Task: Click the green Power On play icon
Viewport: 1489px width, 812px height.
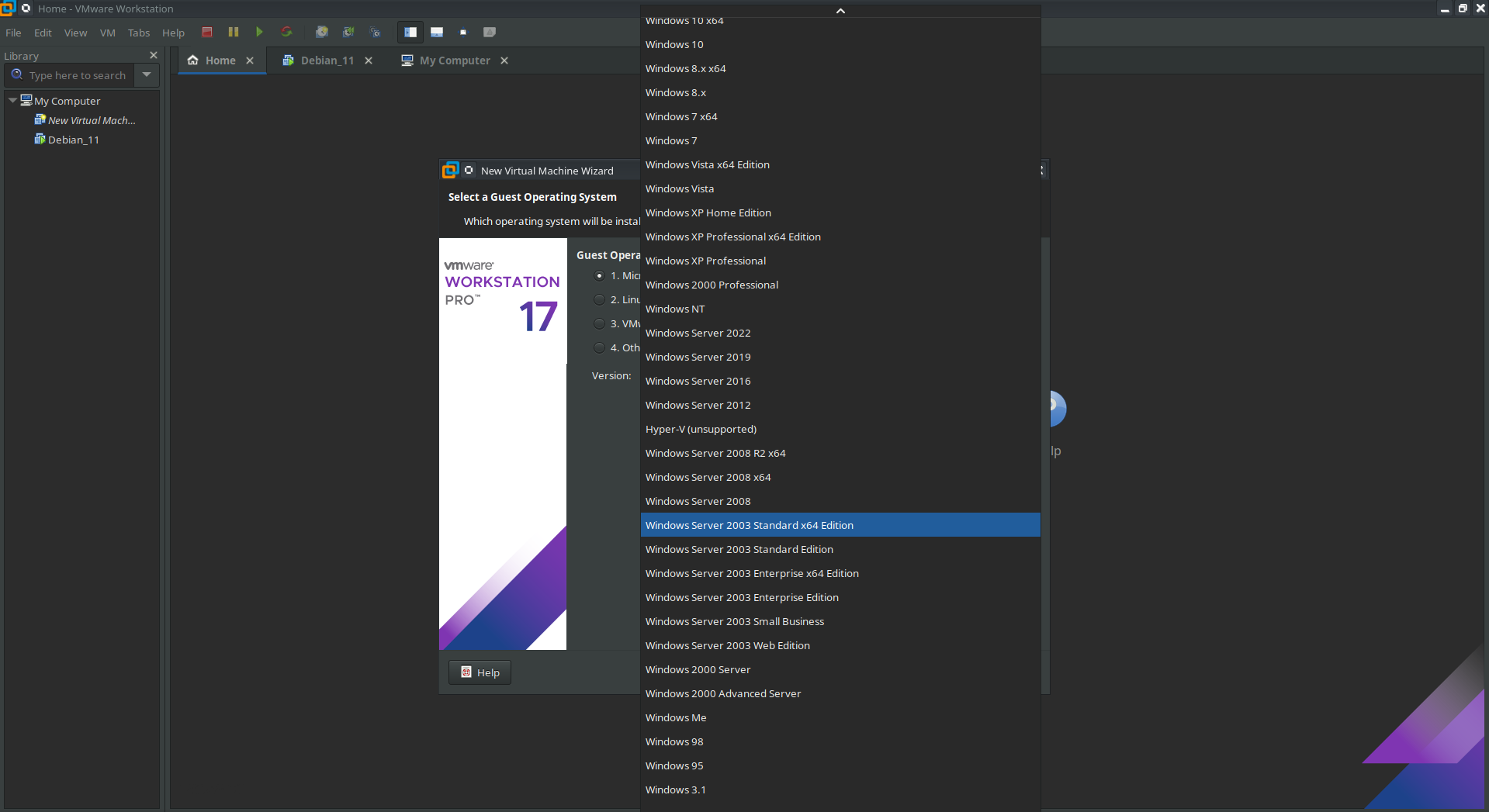Action: click(x=259, y=32)
